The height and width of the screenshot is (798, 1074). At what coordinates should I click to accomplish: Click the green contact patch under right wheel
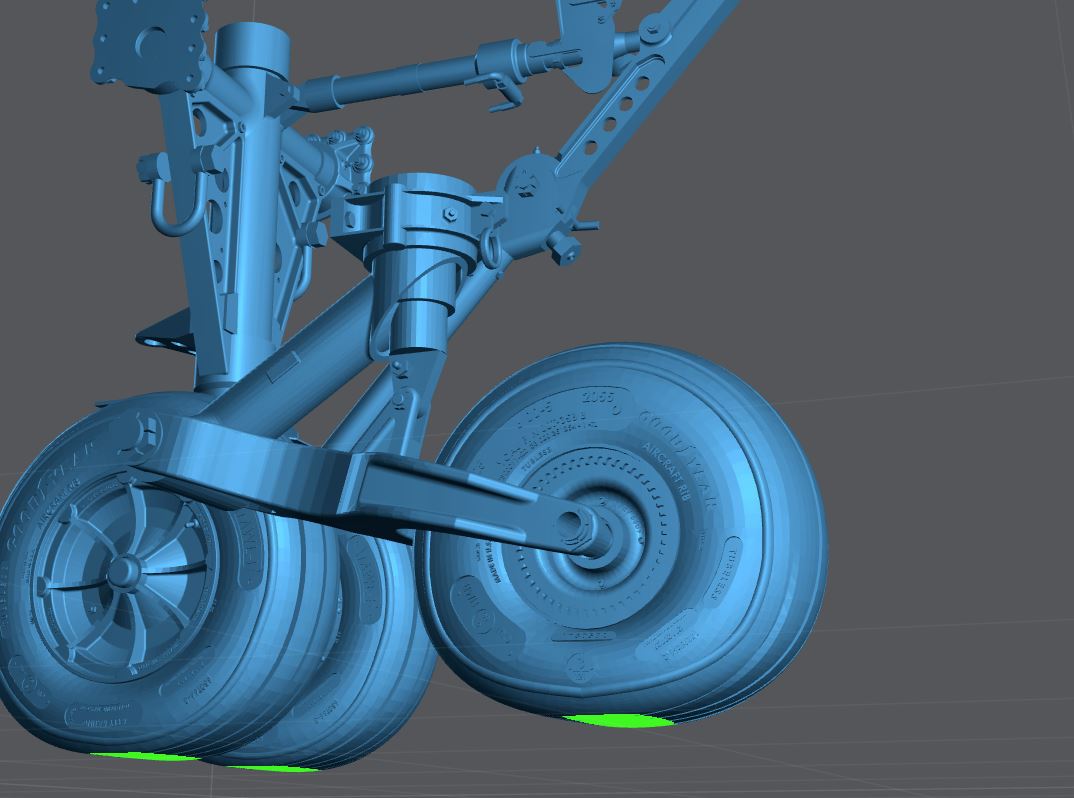click(618, 720)
